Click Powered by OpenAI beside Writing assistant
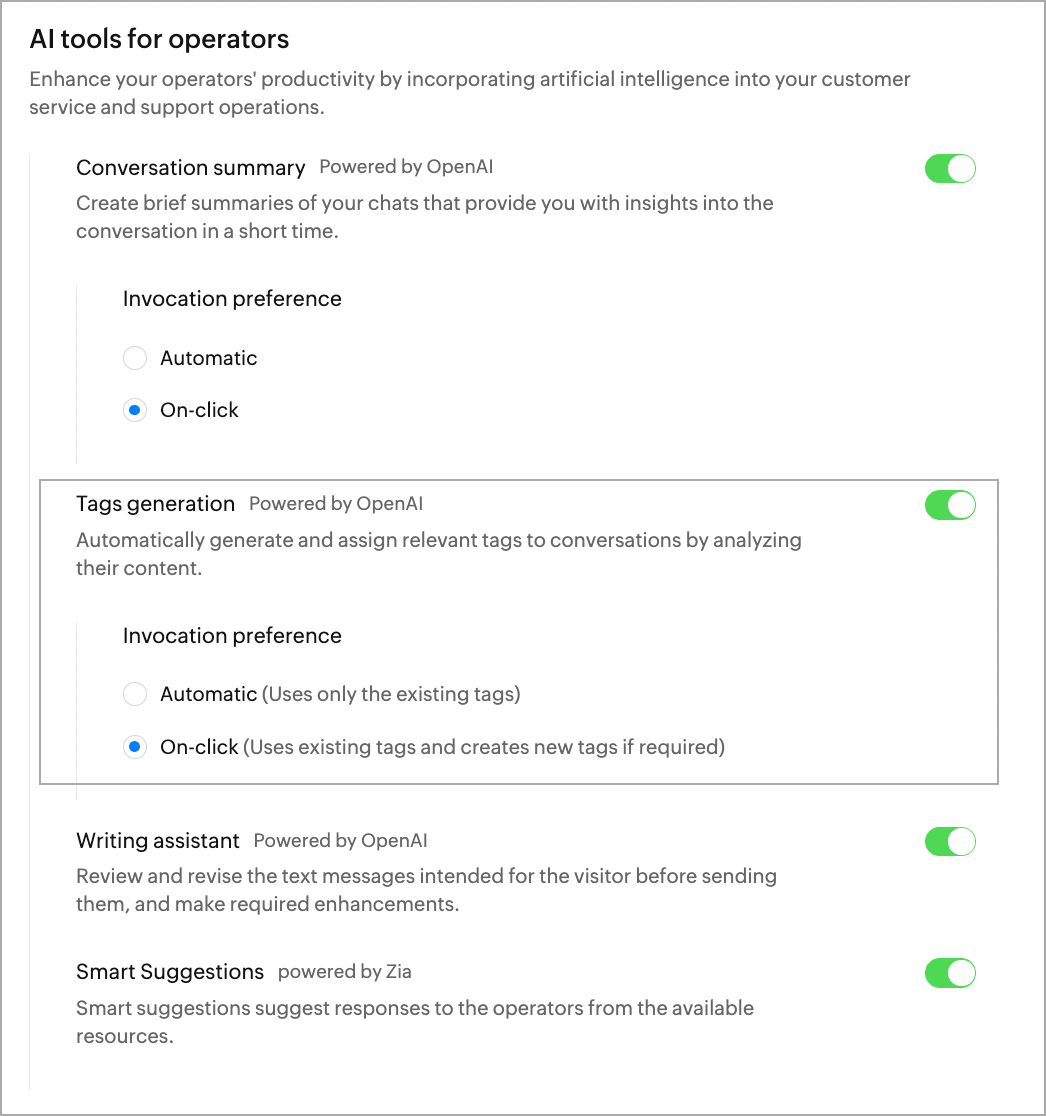Screen dimensions: 1046x1116 click(x=340, y=841)
